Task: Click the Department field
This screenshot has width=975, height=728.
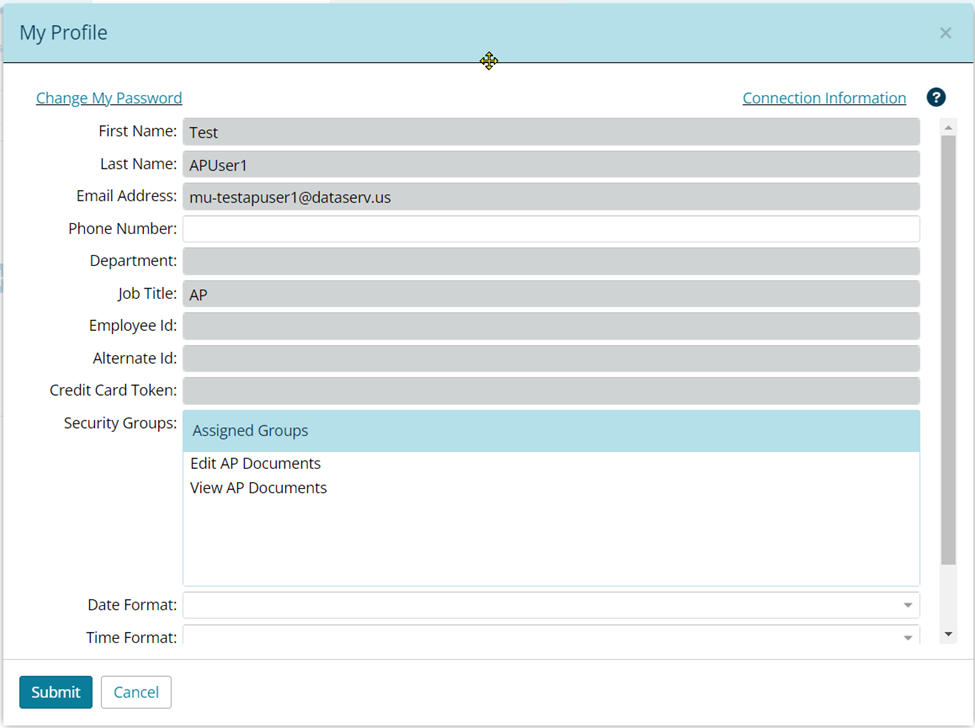Action: pyautogui.click(x=550, y=261)
